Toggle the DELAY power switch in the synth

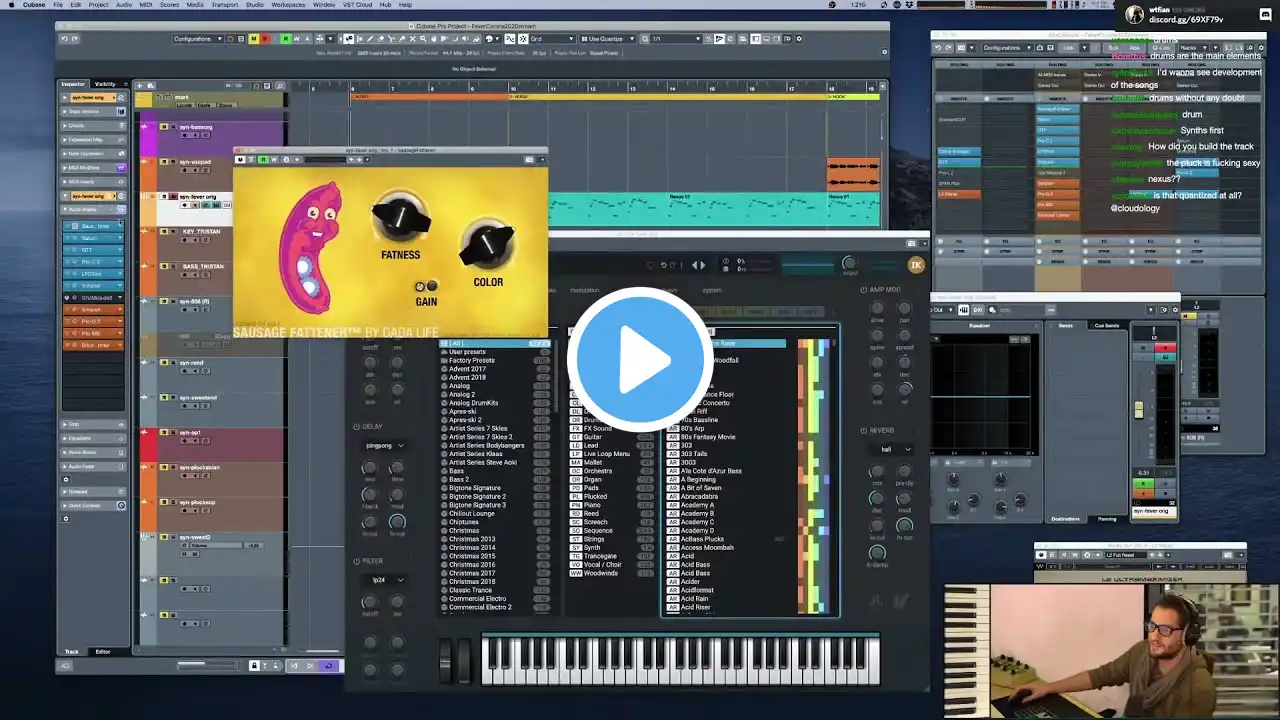[x=354, y=426]
